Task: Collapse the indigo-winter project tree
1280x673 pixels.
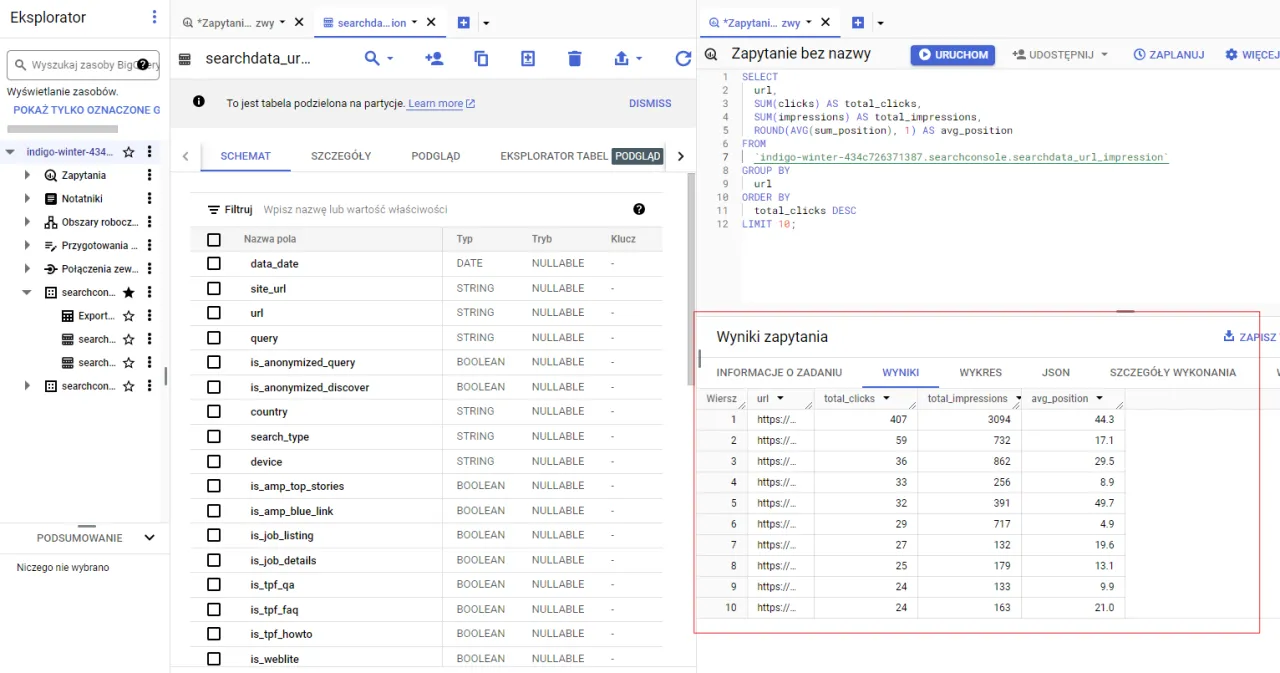Action: click(8, 152)
